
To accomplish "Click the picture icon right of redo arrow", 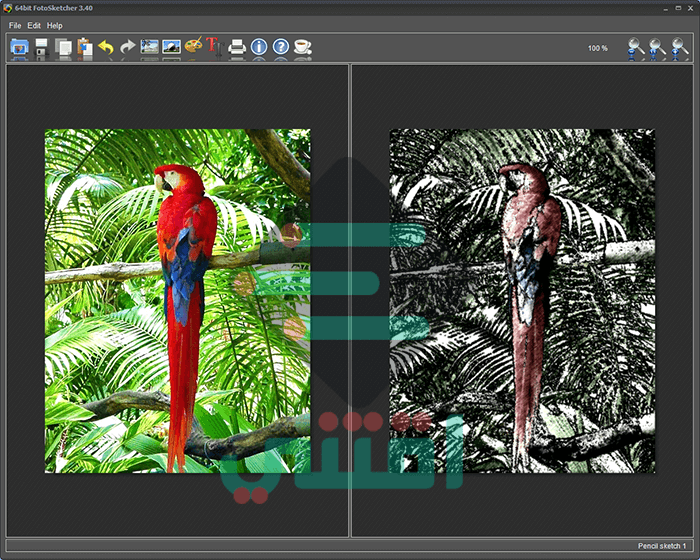I will coord(150,46).
